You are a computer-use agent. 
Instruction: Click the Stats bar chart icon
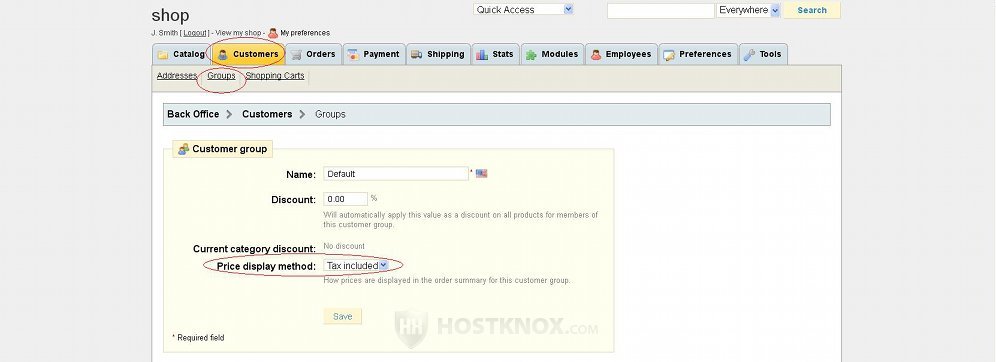coord(482,55)
